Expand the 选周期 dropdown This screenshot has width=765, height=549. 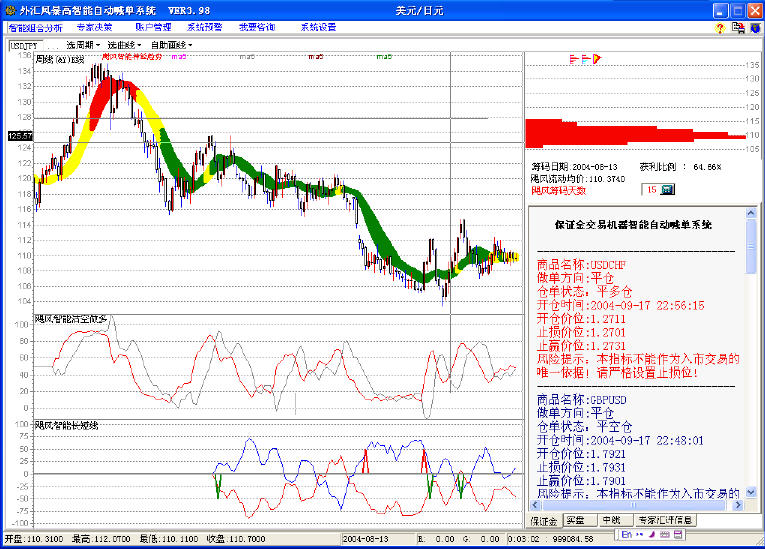pyautogui.click(x=83, y=45)
